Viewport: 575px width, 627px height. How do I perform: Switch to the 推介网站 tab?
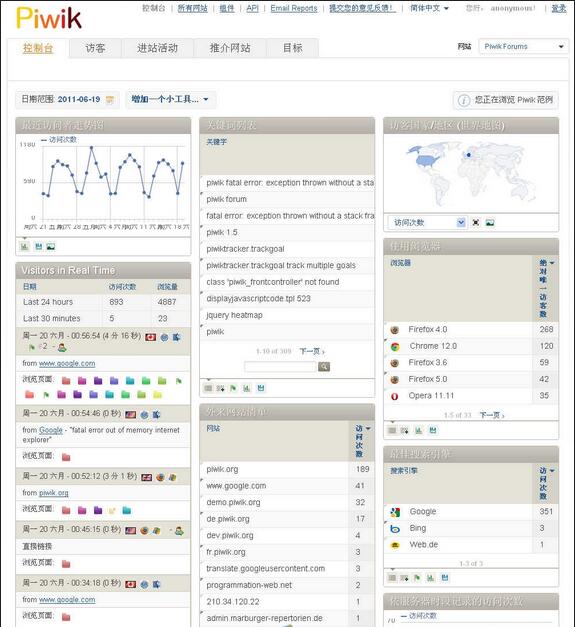pos(230,48)
